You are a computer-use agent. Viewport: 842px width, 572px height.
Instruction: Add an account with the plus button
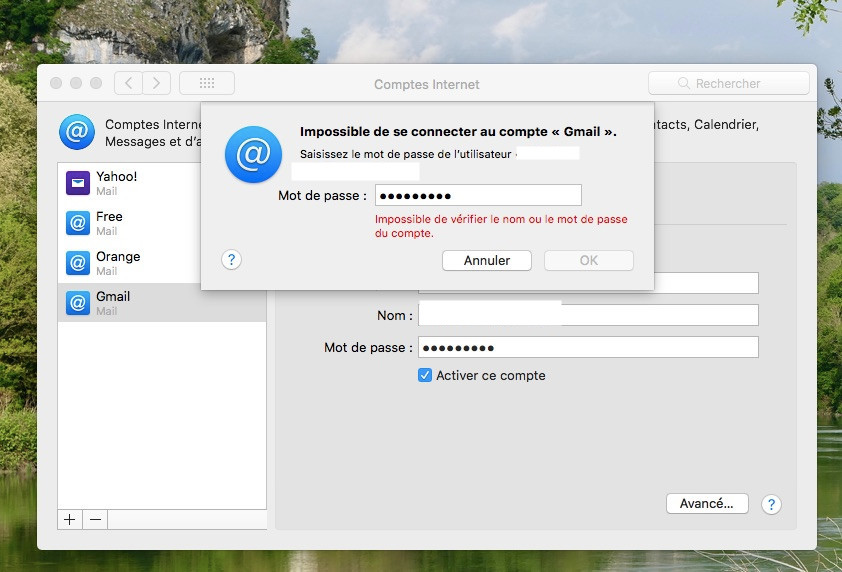click(70, 519)
